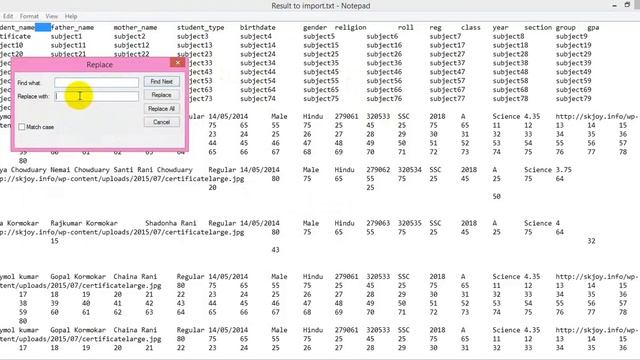This screenshot has width=640, height=360.
Task: Toggle the Match case checkbox
Action: (x=22, y=127)
